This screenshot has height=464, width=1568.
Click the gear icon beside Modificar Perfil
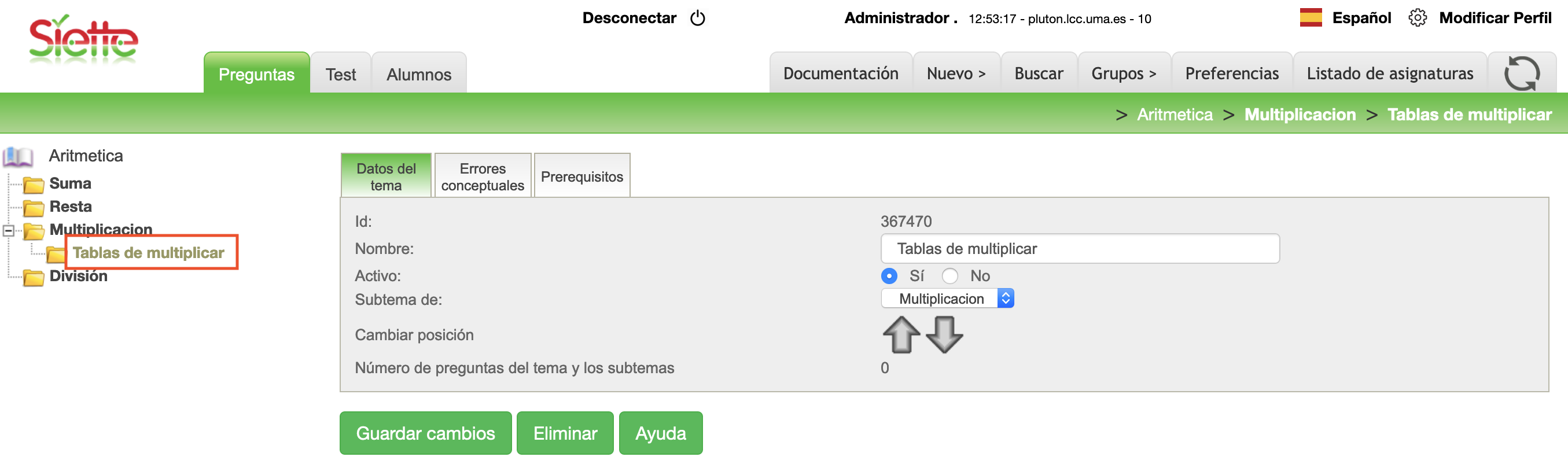point(1417,19)
